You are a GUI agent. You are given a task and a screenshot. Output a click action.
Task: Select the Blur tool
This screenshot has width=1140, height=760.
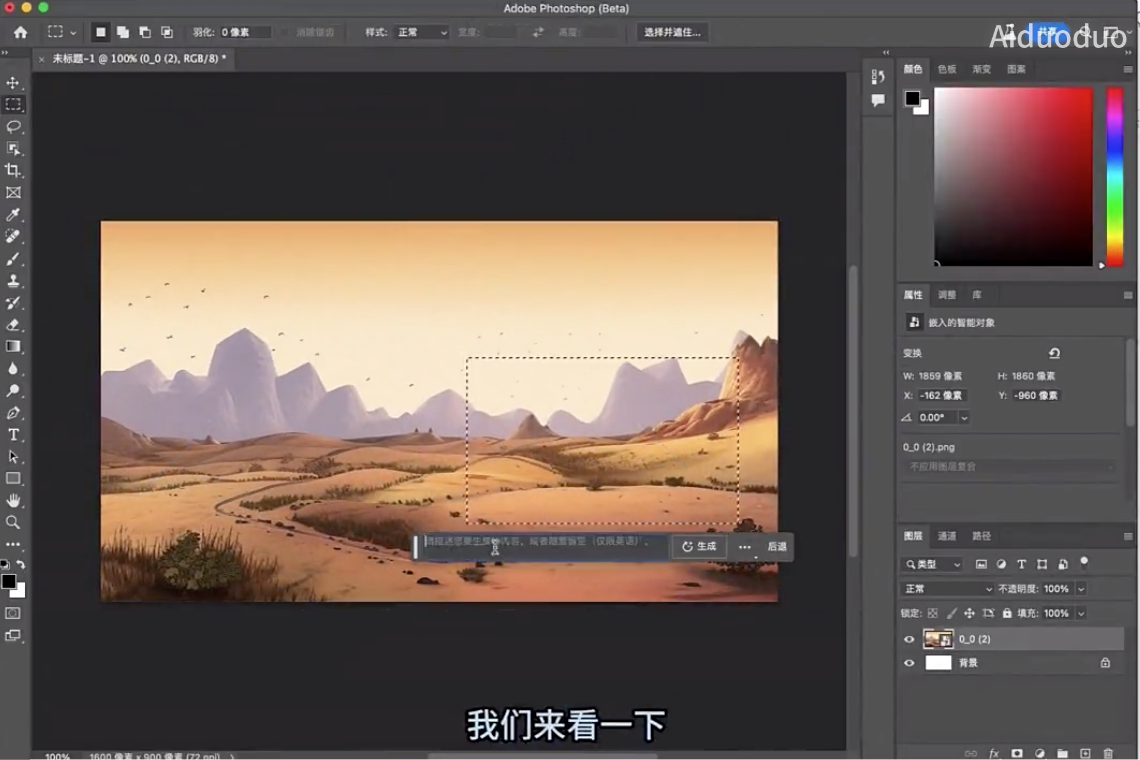pyautogui.click(x=13, y=369)
